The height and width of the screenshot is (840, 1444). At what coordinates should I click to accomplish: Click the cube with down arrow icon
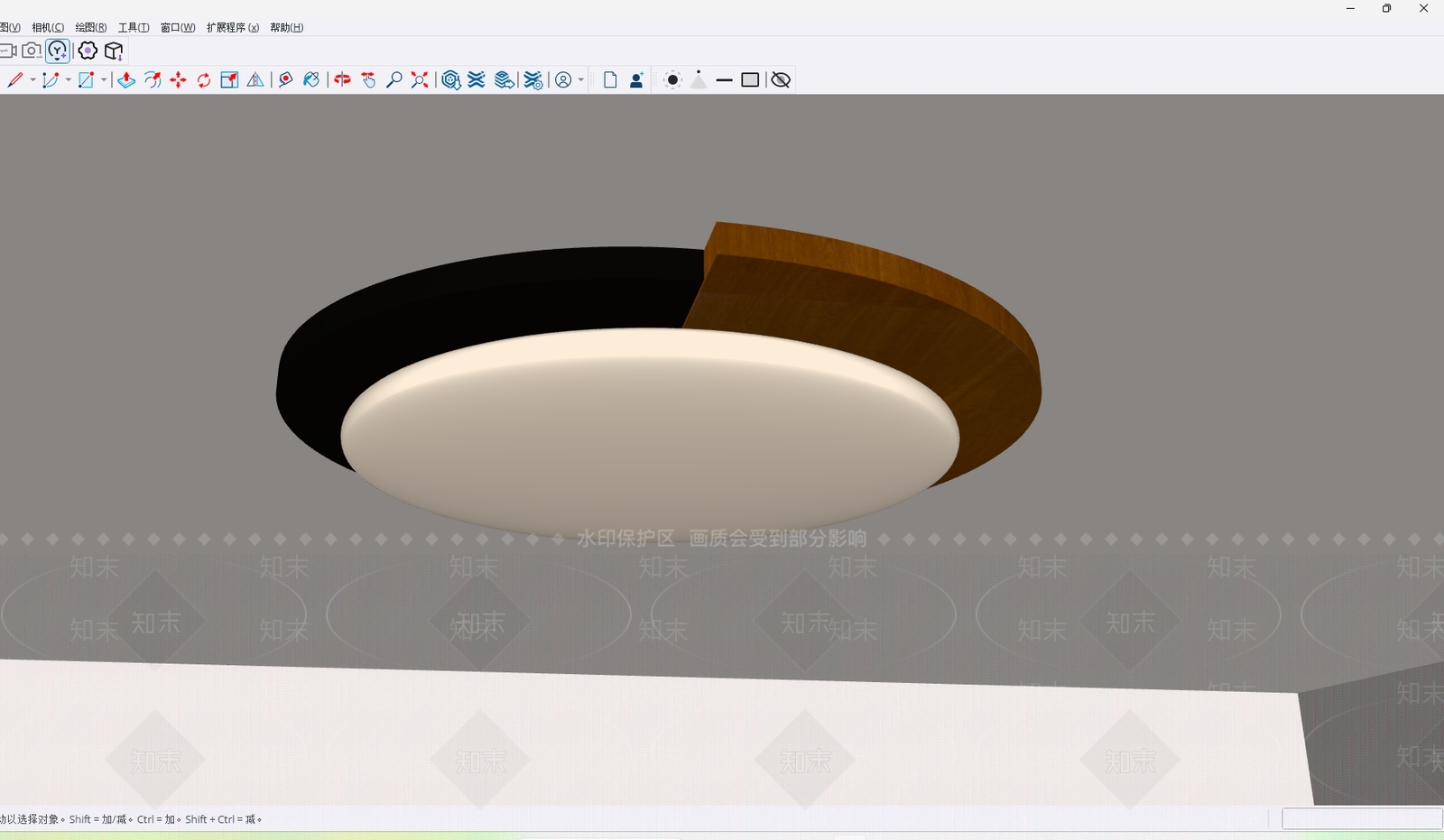click(x=114, y=51)
